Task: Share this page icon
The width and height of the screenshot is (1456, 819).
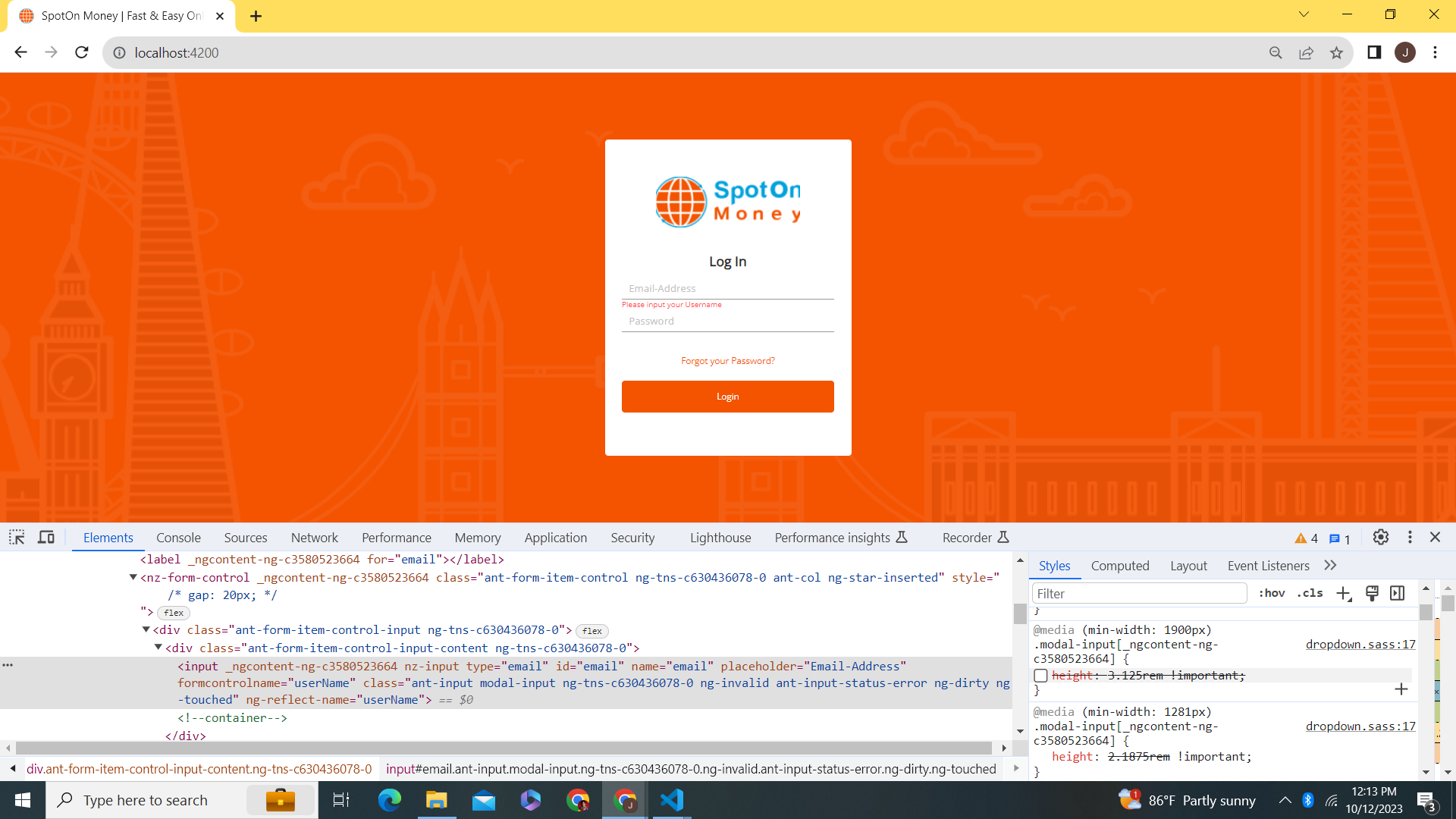Action: pos(1306,52)
